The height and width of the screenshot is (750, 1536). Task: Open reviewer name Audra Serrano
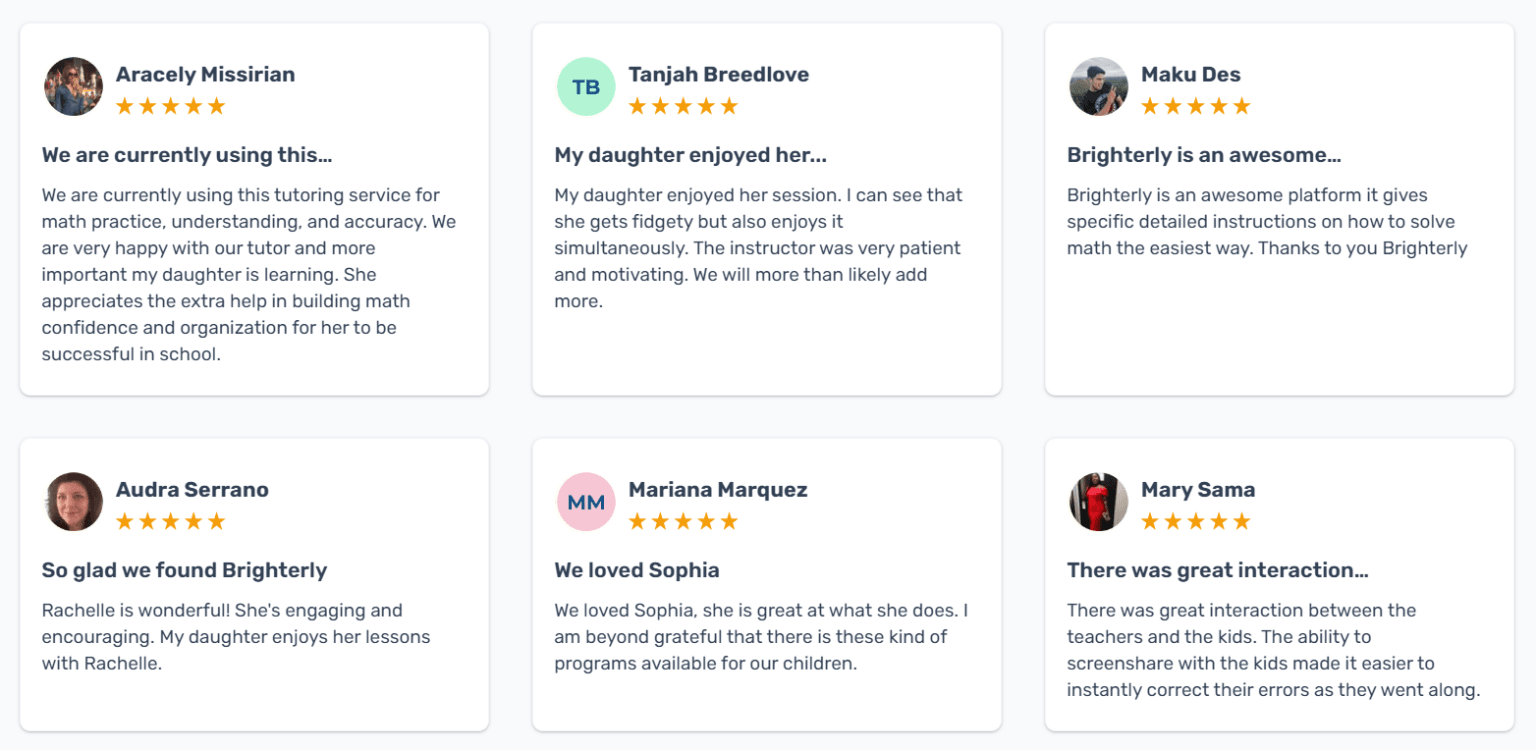pyautogui.click(x=192, y=489)
